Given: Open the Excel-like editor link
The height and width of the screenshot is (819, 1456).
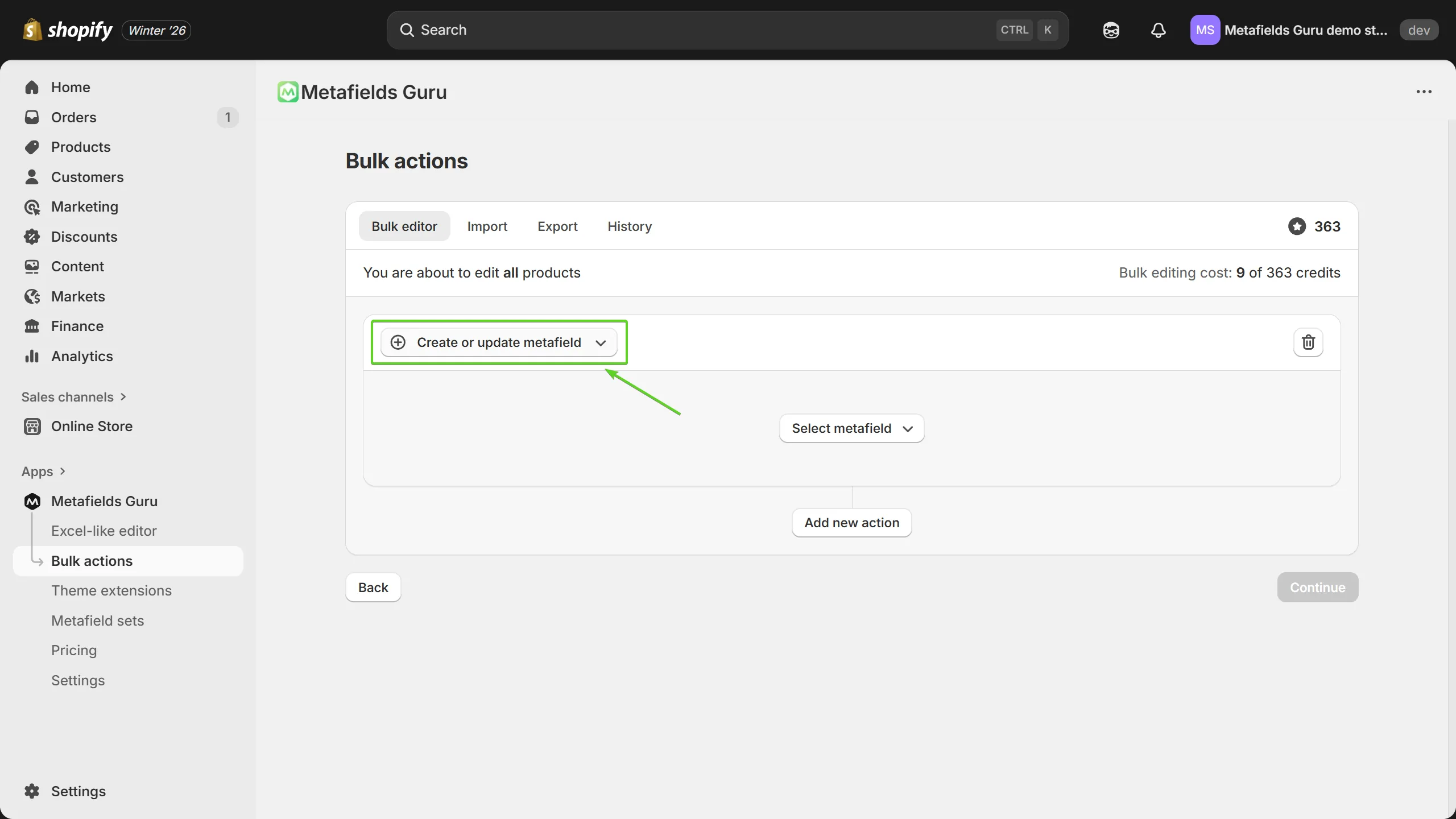Looking at the screenshot, I should click(x=104, y=531).
